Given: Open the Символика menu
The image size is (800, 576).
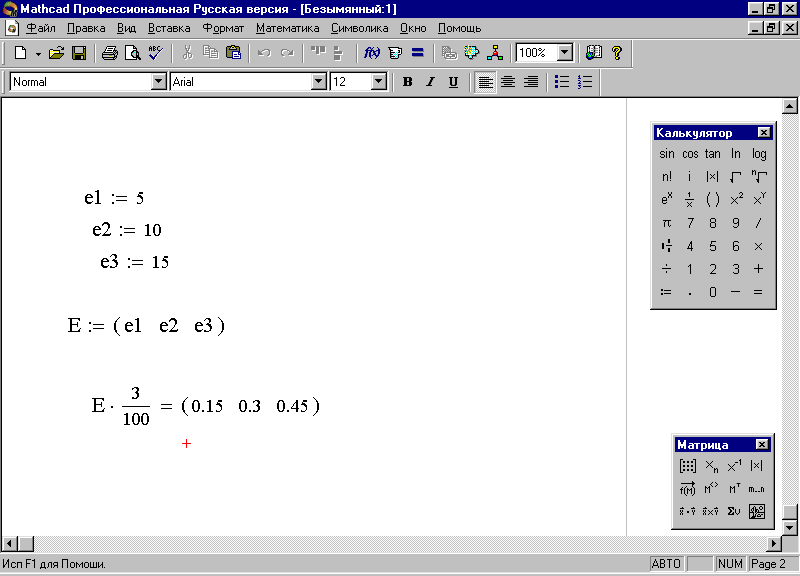Looking at the screenshot, I should (x=359, y=28).
